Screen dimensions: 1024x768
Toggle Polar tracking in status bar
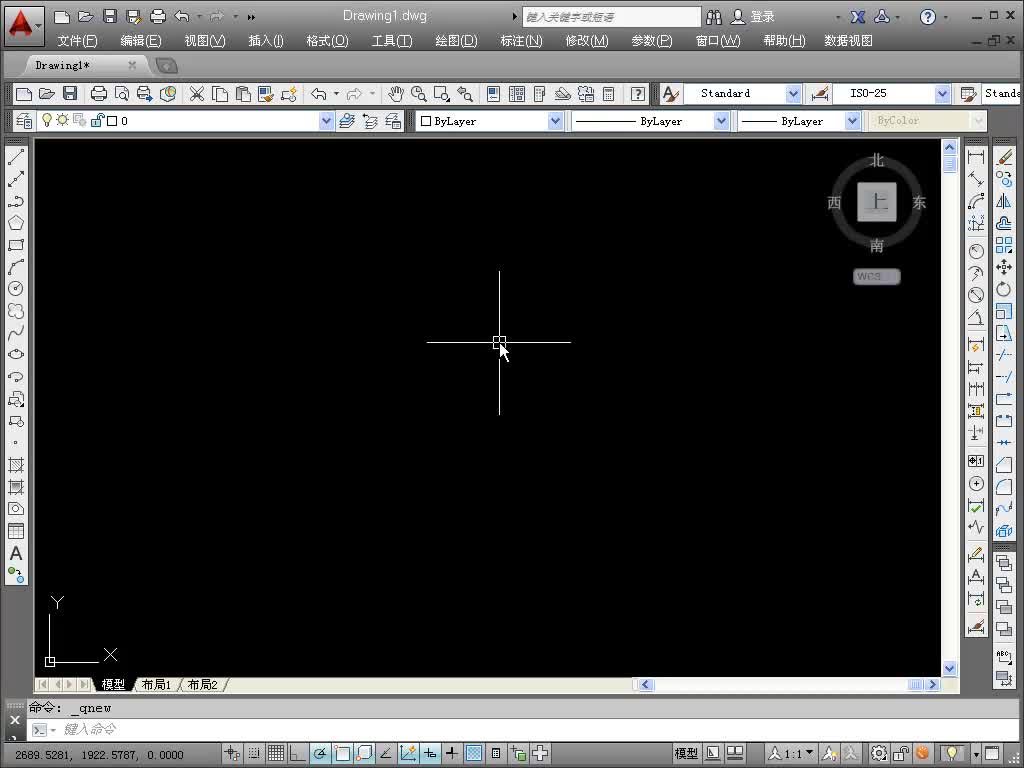[320, 754]
